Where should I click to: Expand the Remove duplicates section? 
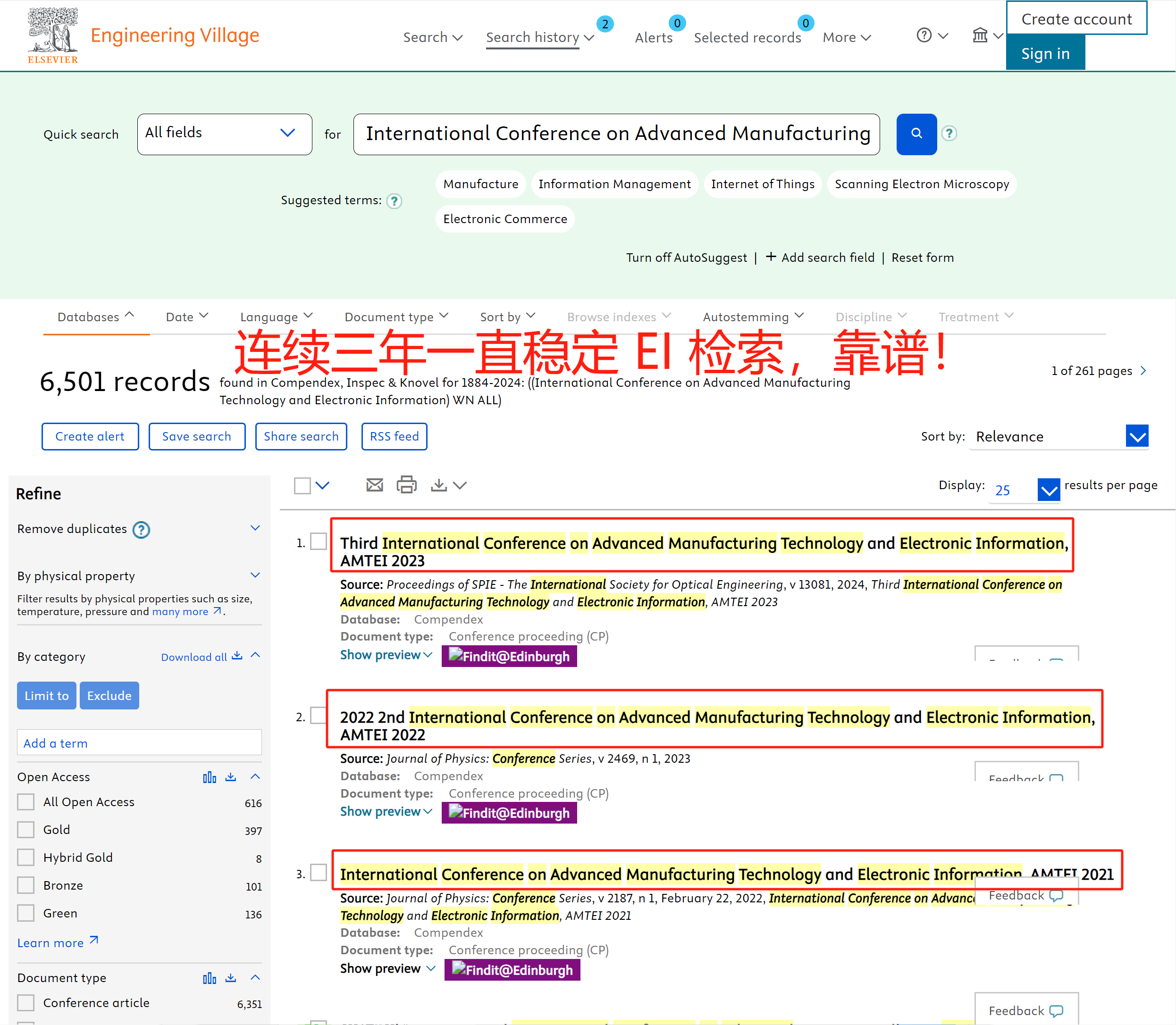255,528
